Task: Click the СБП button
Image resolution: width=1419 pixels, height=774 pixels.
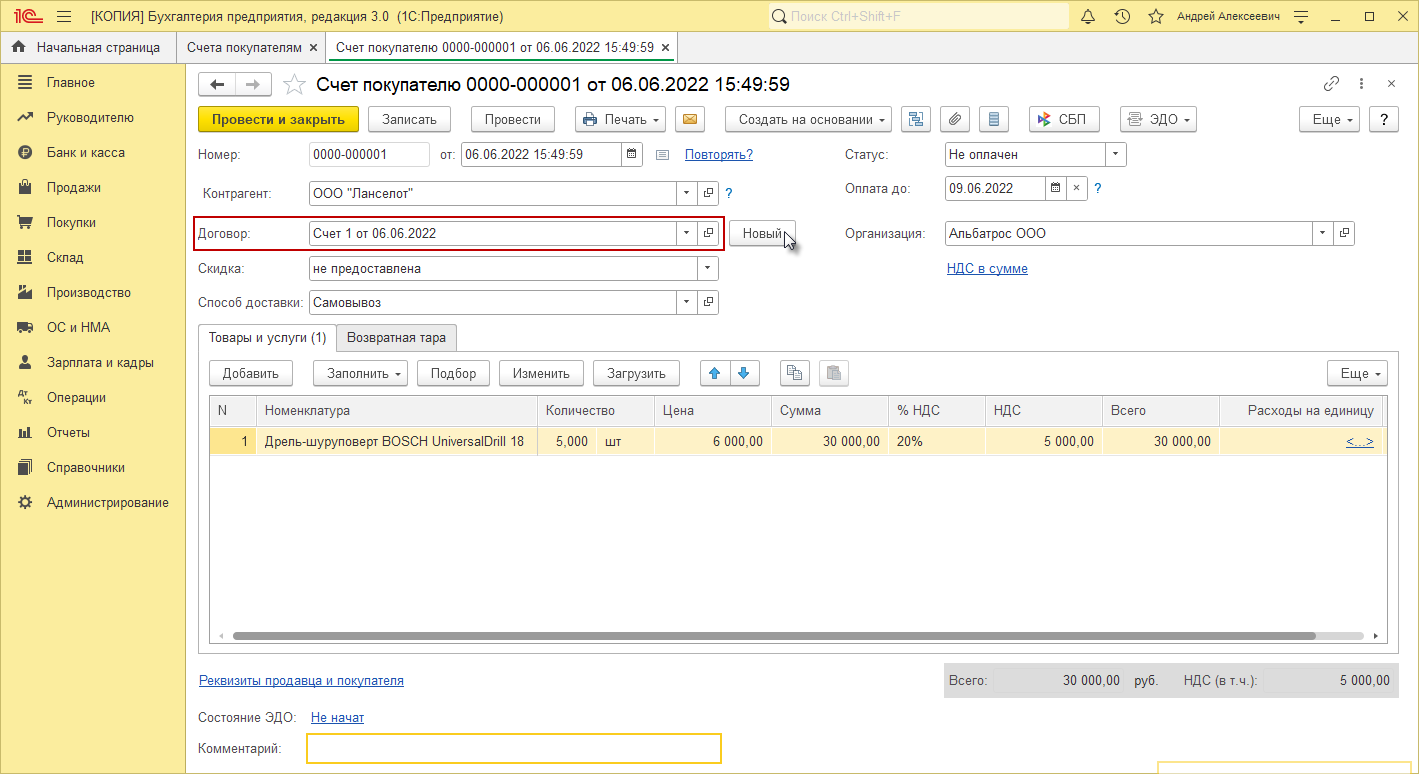Action: (x=1065, y=119)
